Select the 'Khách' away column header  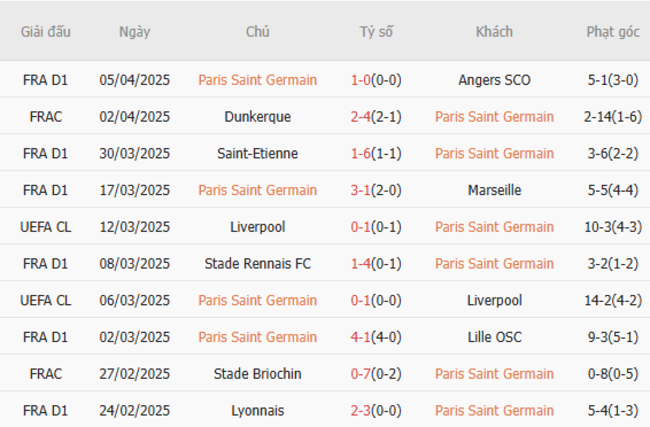(494, 32)
